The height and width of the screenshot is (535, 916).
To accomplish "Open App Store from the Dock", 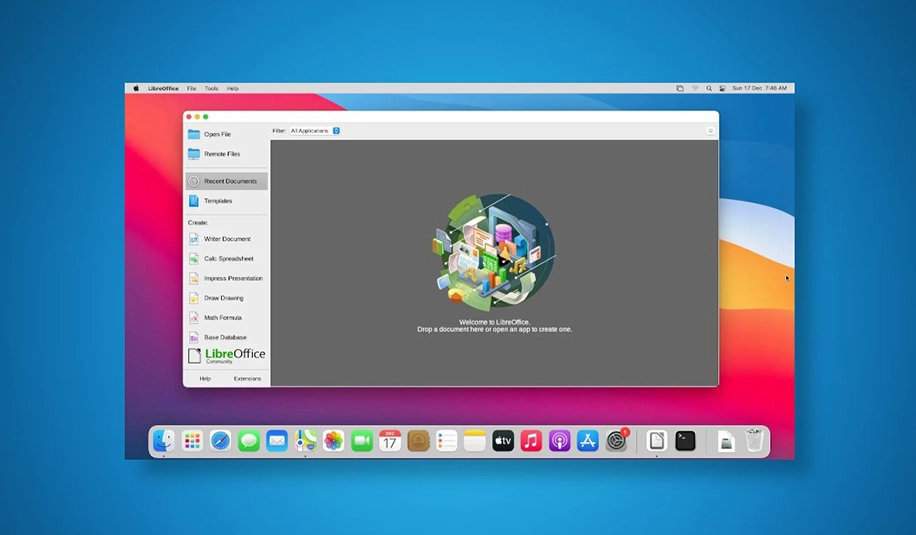I will 588,441.
